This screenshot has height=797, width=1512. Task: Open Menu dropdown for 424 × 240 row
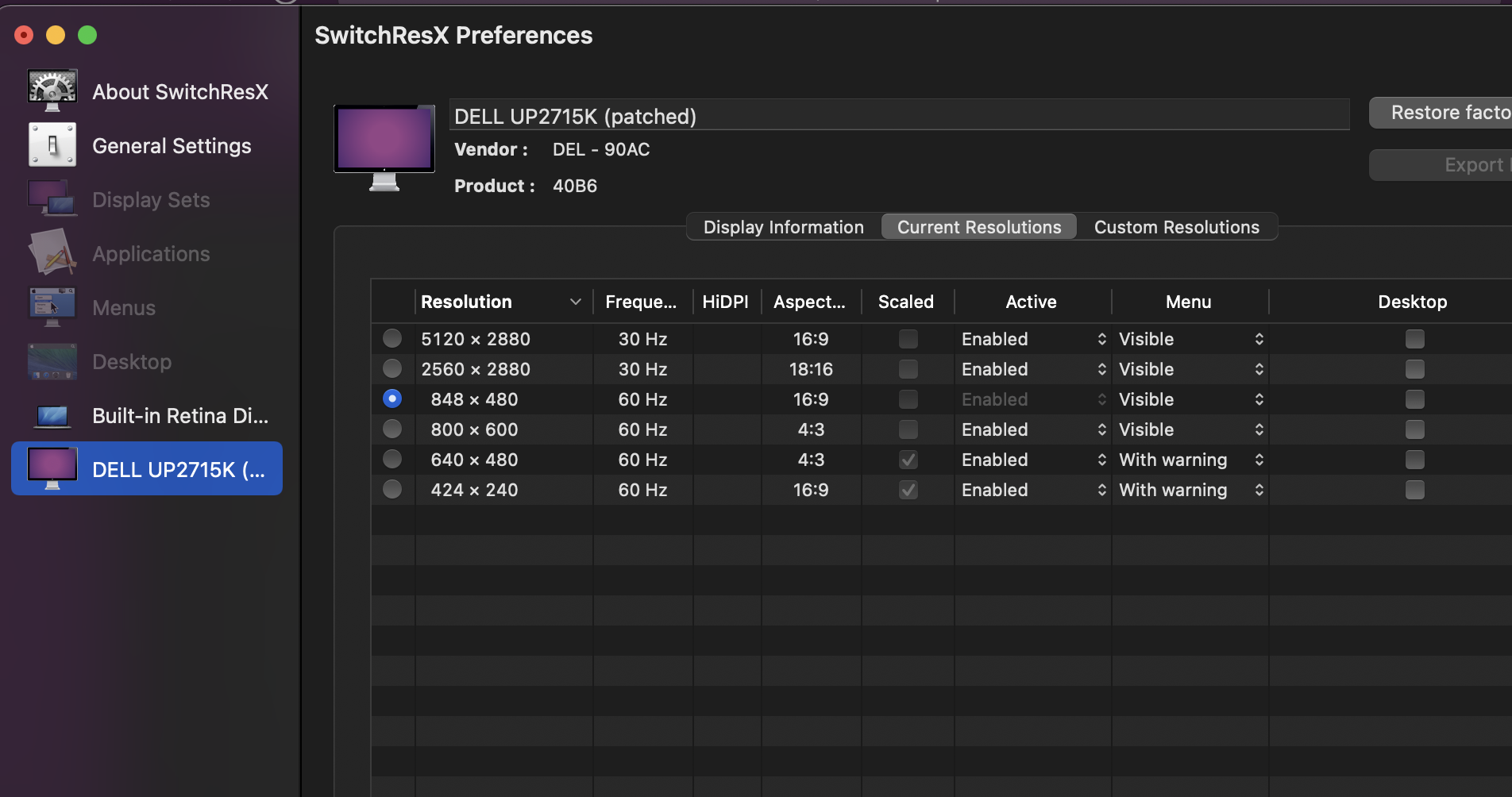click(x=1190, y=490)
